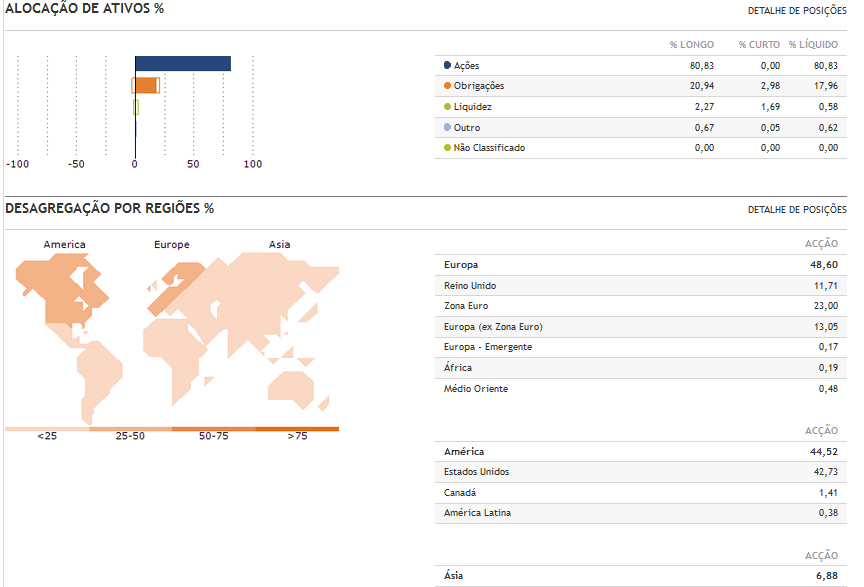Open Detalhe de Posições for asset allocation
The image size is (864, 587).
(x=797, y=11)
